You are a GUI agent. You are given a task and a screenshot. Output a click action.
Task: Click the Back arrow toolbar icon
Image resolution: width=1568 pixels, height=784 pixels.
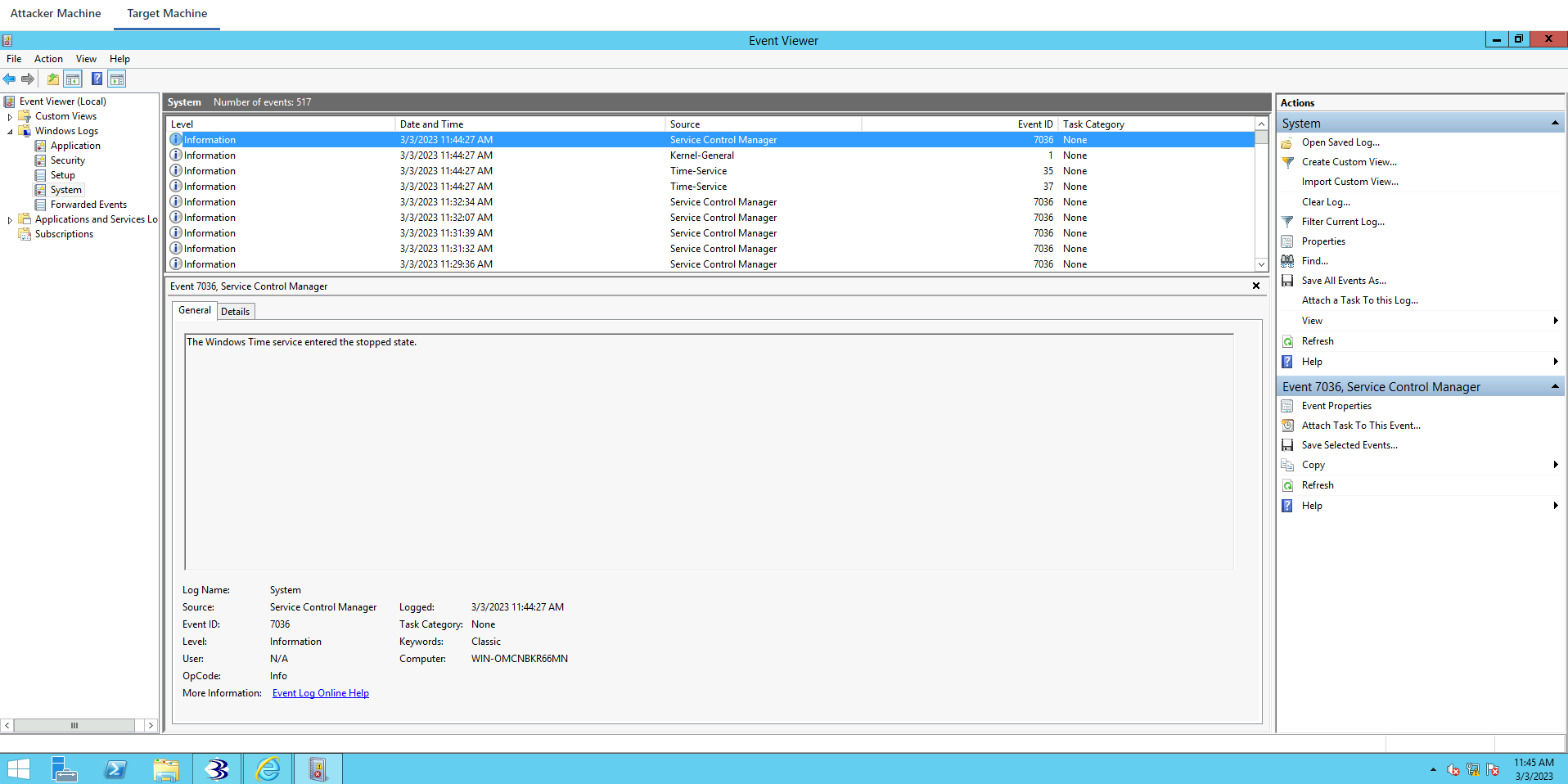[10, 79]
